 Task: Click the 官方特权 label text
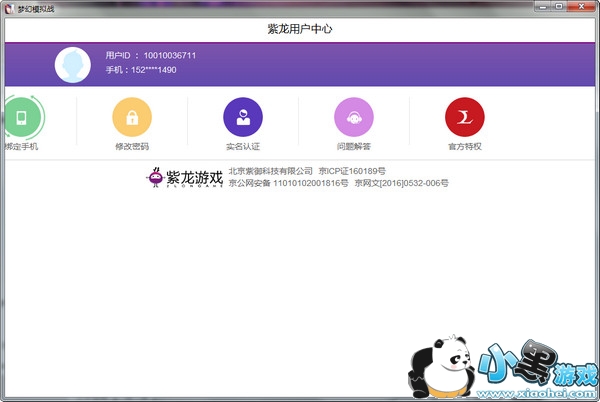pyautogui.click(x=464, y=146)
